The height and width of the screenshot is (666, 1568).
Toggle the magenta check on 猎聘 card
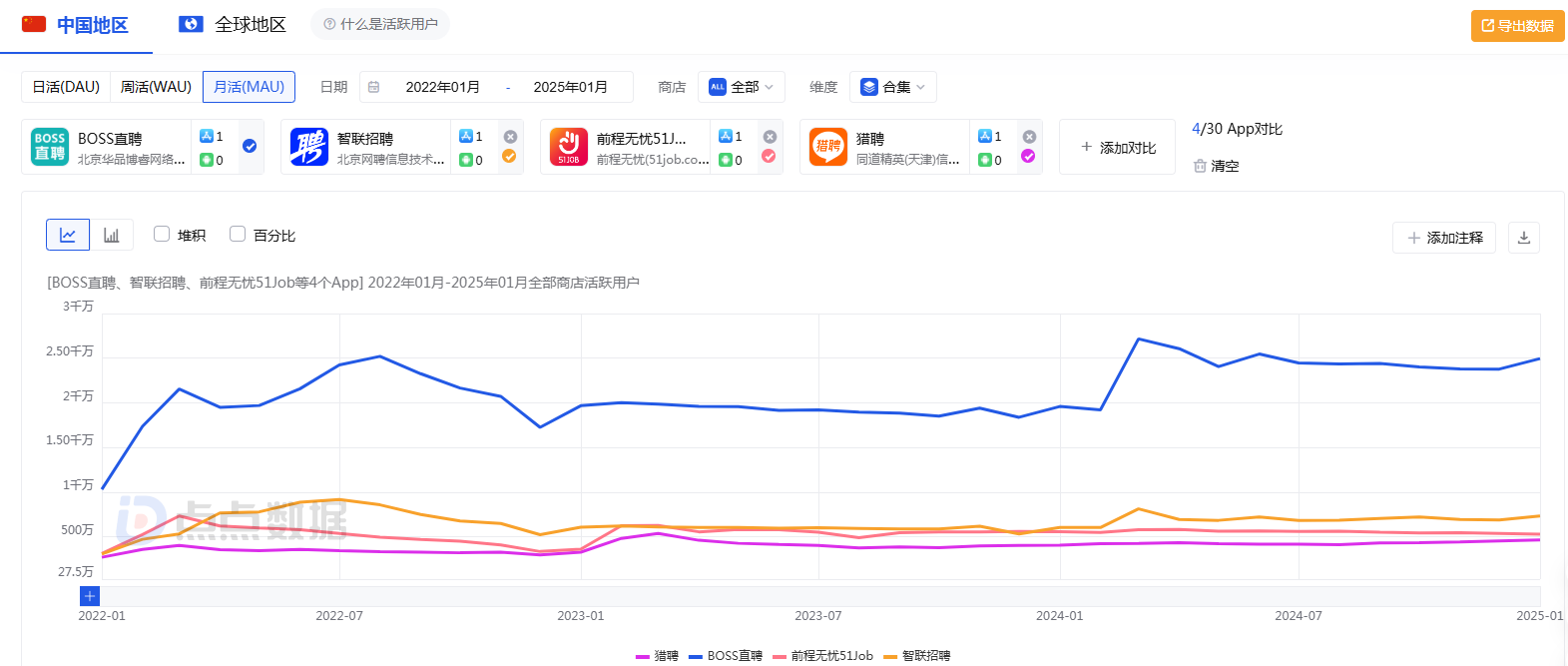[x=1028, y=156]
